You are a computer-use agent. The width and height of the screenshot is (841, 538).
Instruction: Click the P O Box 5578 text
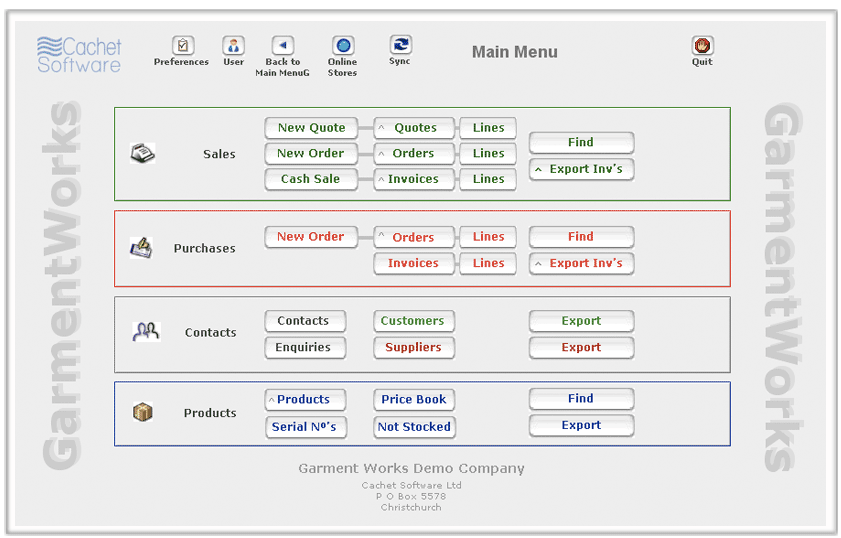(x=411, y=496)
